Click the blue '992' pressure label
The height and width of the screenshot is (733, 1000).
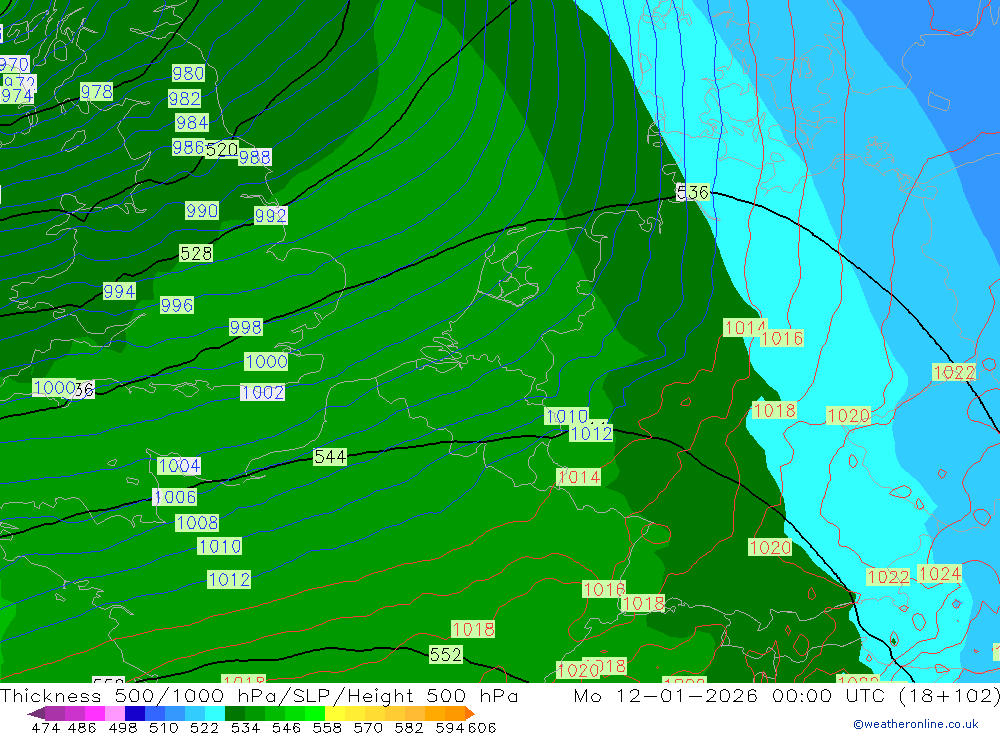tap(270, 216)
